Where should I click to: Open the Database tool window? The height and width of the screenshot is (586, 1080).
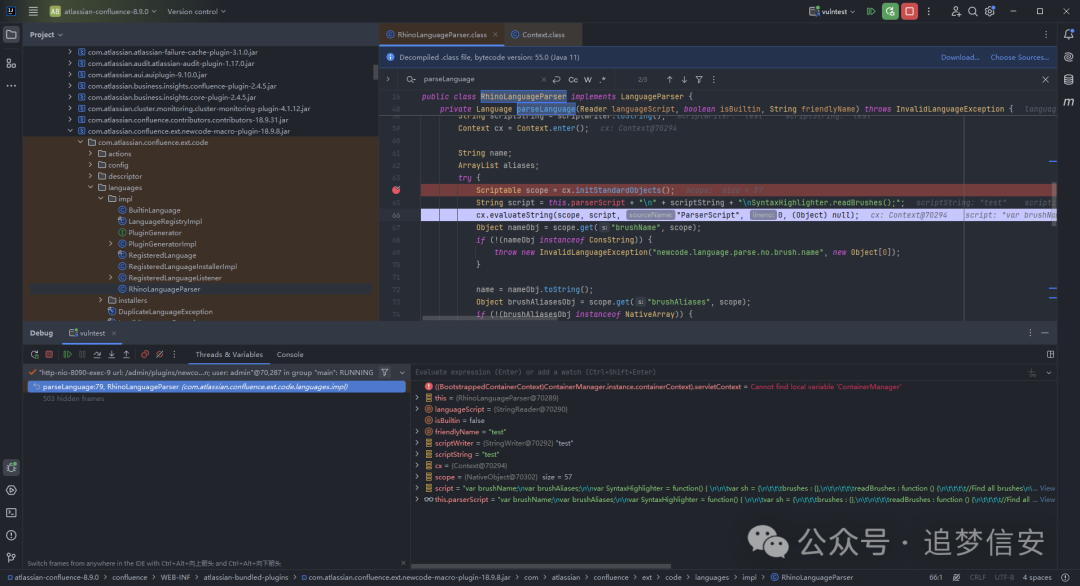1068,80
